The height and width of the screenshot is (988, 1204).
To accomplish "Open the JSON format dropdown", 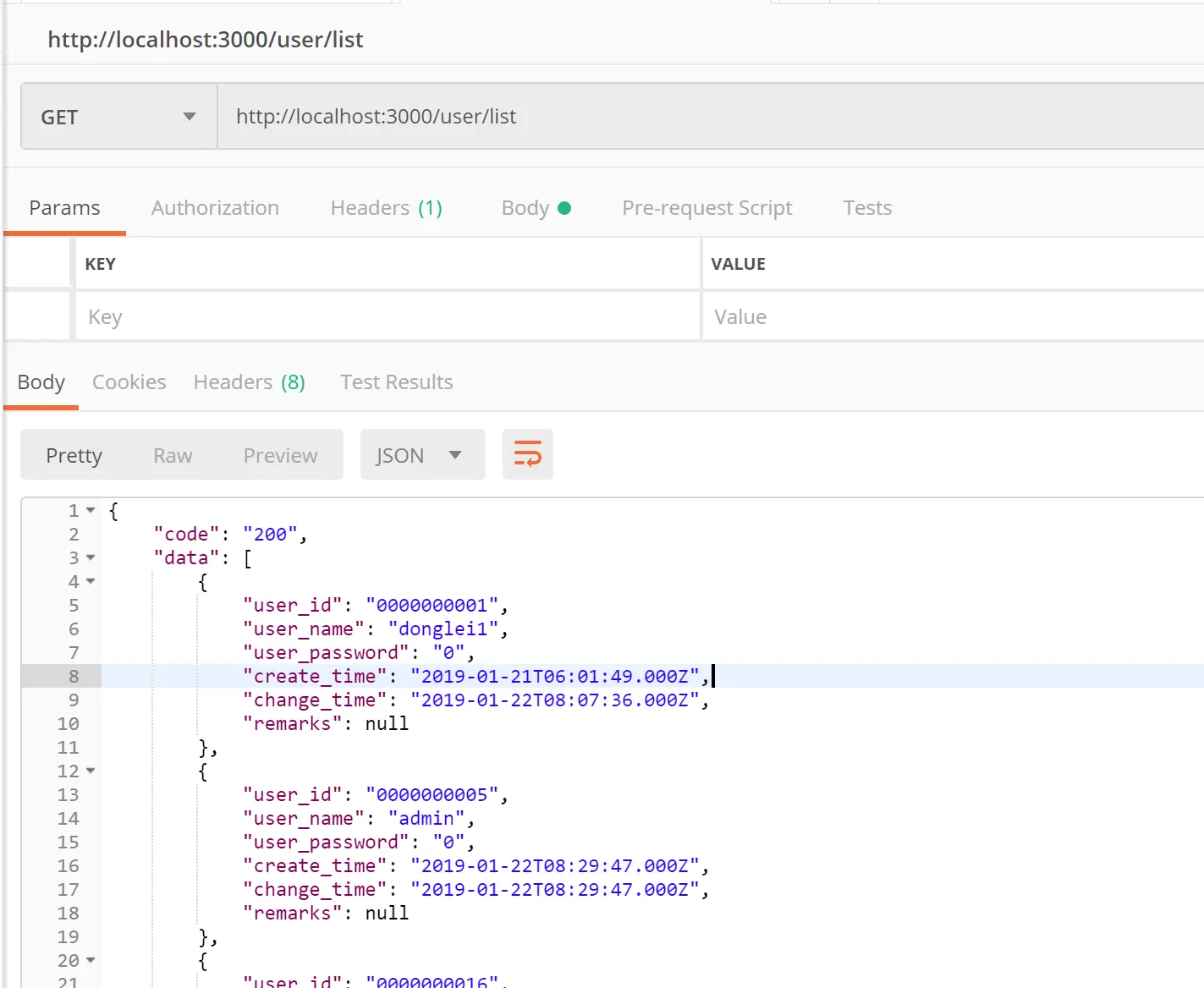I will tap(422, 455).
